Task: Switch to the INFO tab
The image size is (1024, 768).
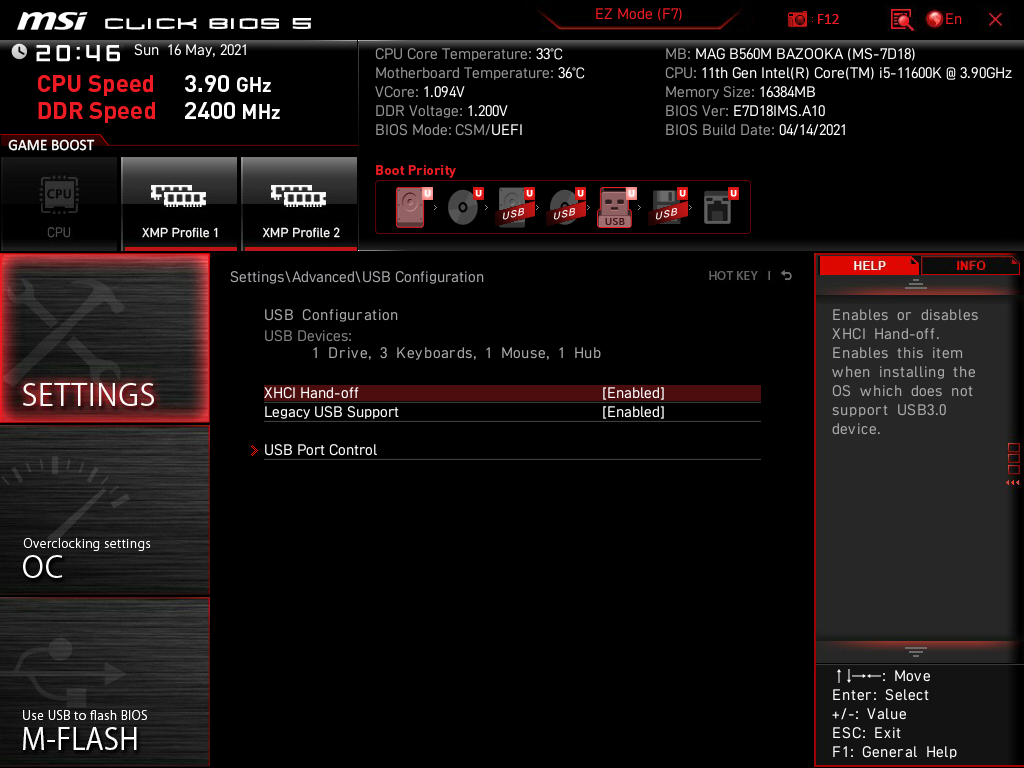Action: (970, 266)
